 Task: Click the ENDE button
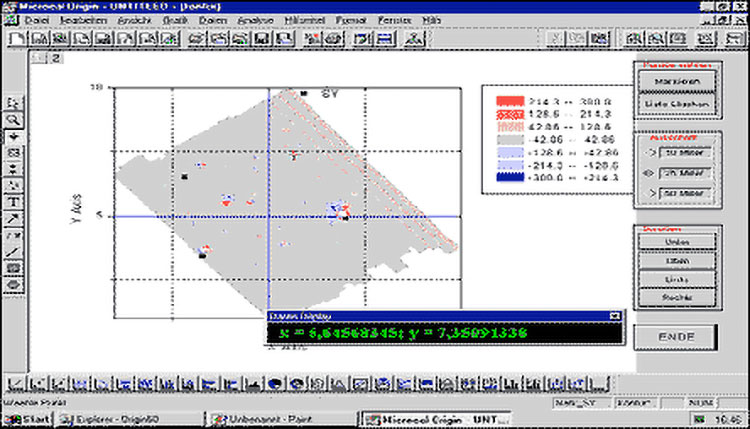point(676,337)
